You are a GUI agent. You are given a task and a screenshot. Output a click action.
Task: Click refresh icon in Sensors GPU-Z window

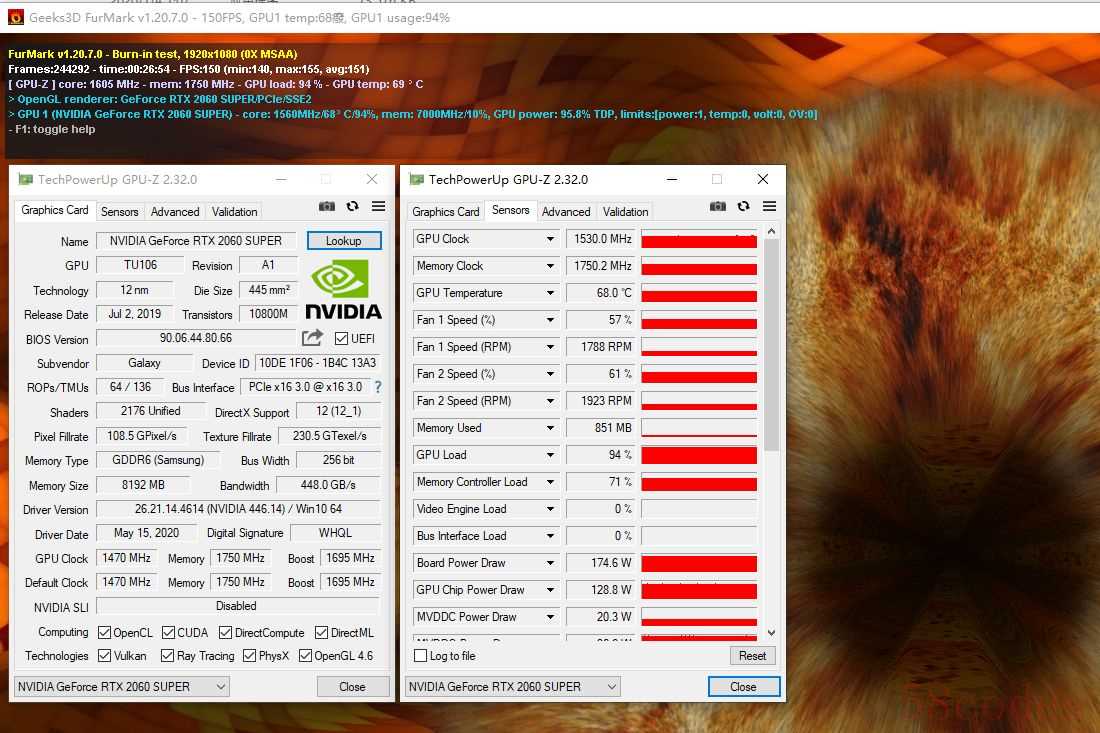coord(744,206)
